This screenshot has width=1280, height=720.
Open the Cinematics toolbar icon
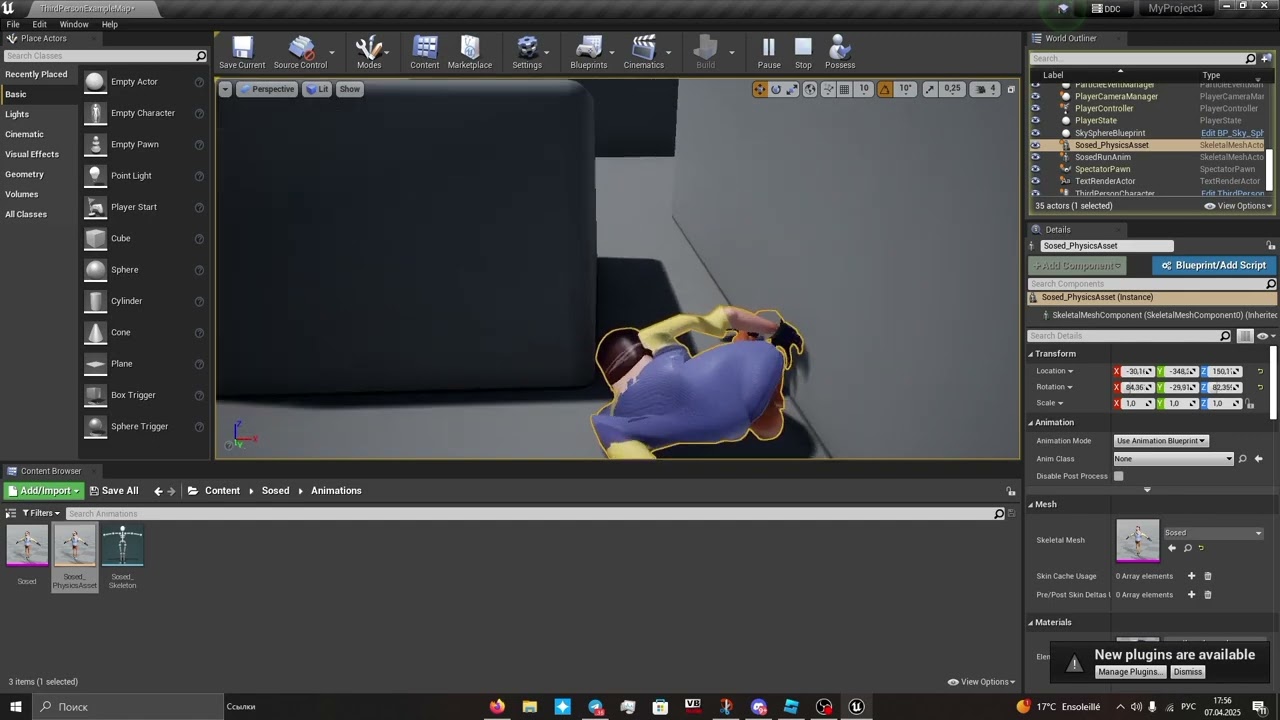coord(644,52)
